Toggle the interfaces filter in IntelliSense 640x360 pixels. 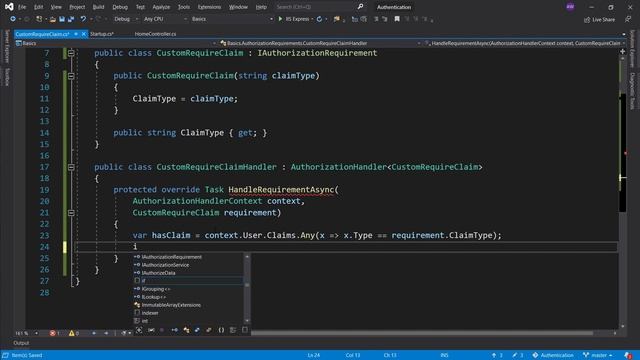[175, 330]
